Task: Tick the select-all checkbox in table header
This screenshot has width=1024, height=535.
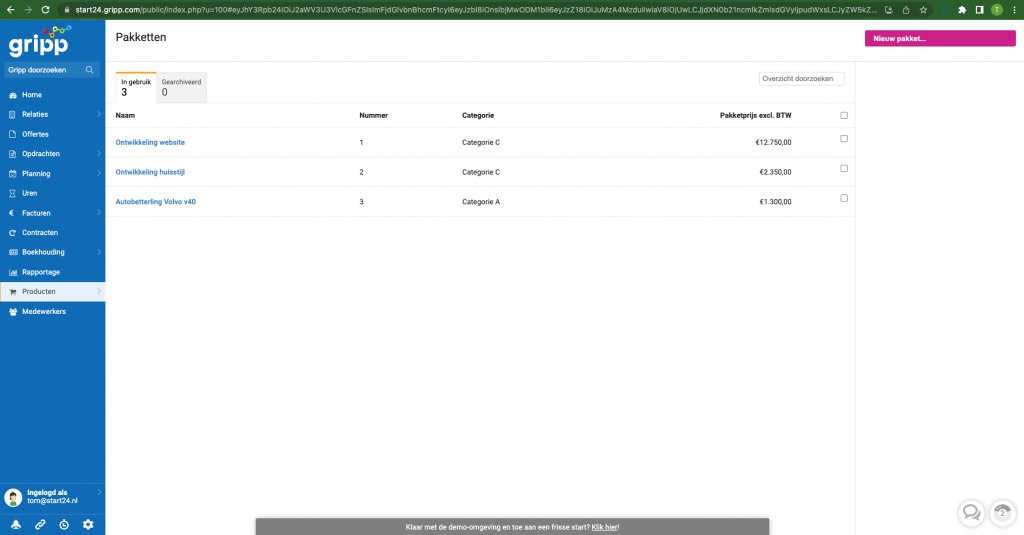Action: (844, 115)
